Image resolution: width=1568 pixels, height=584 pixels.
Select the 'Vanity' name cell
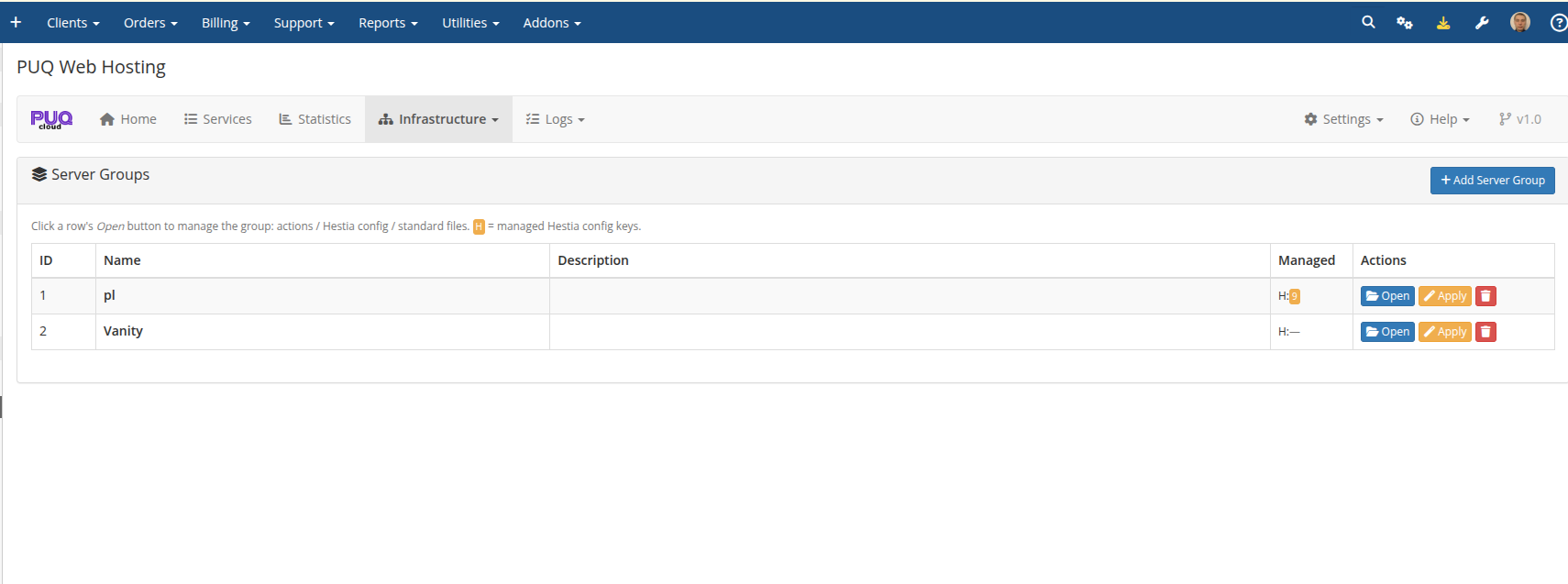tap(323, 332)
